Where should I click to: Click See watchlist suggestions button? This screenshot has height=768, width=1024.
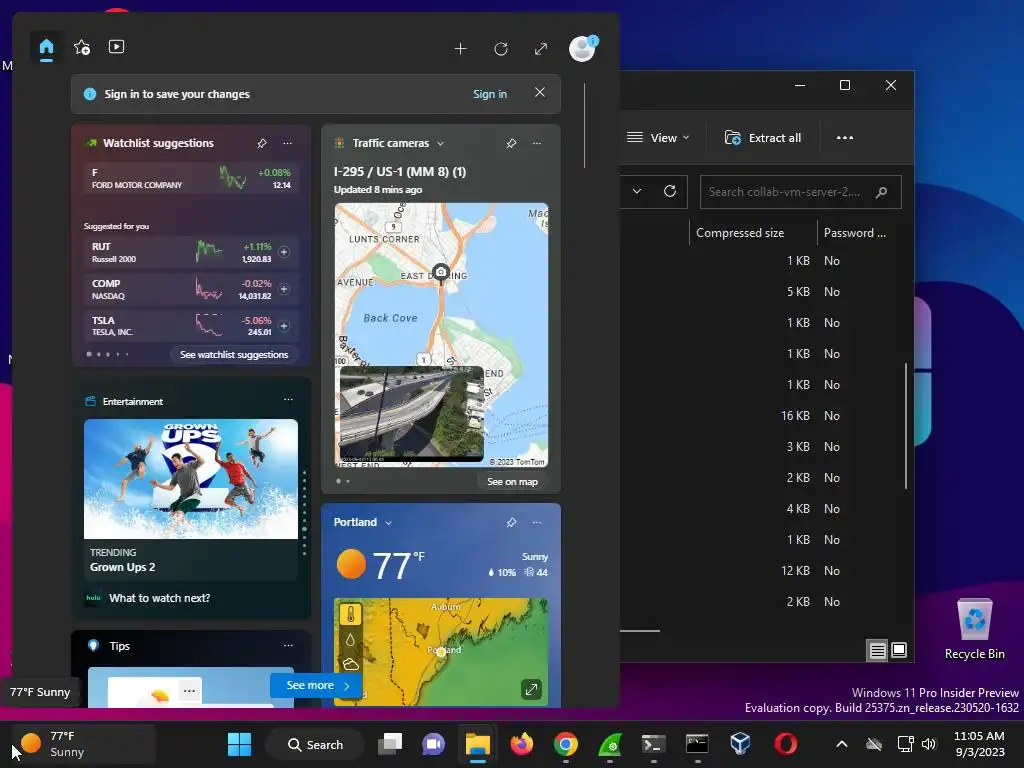(x=234, y=355)
